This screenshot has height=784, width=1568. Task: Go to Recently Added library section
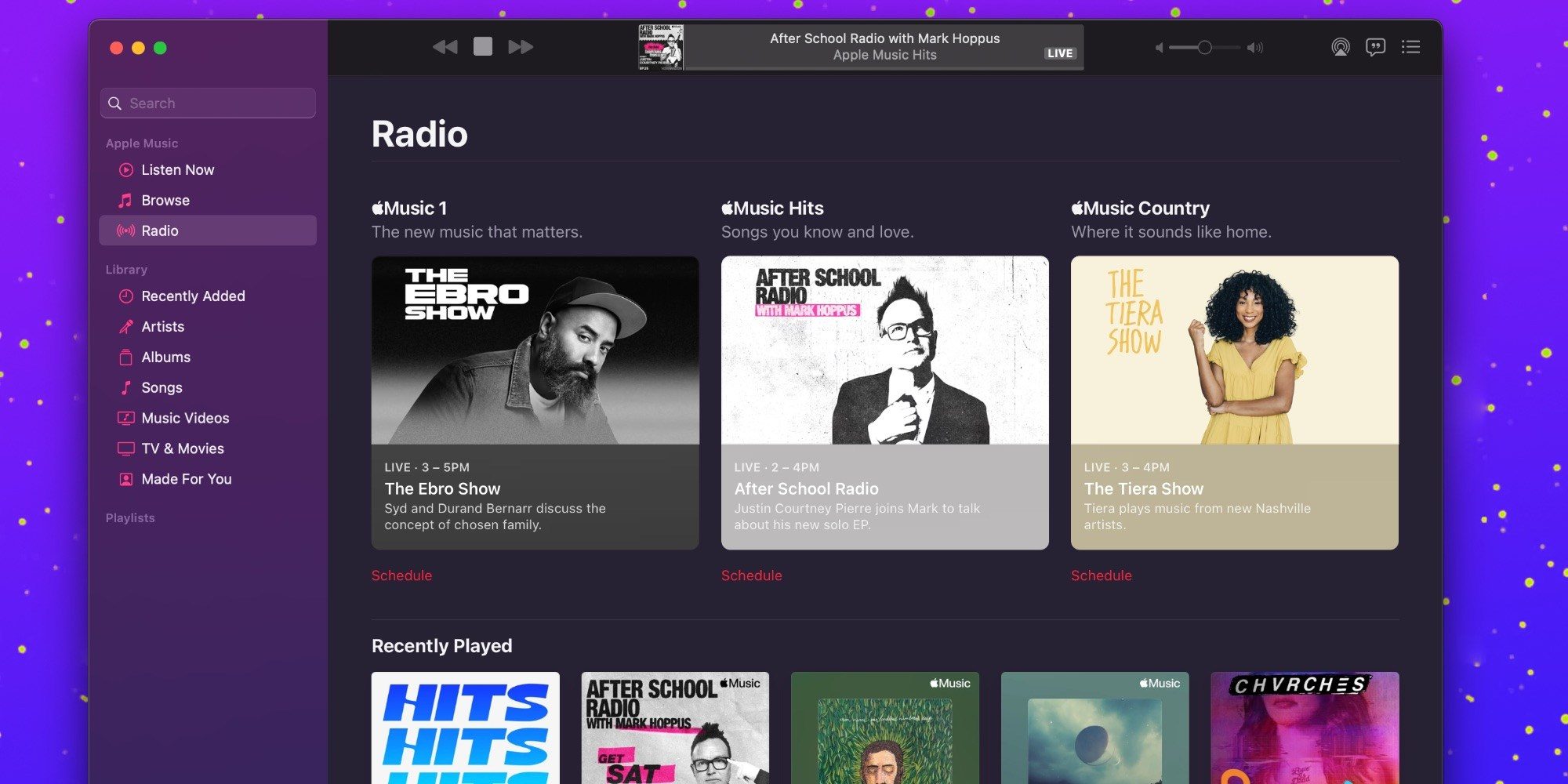(x=193, y=296)
